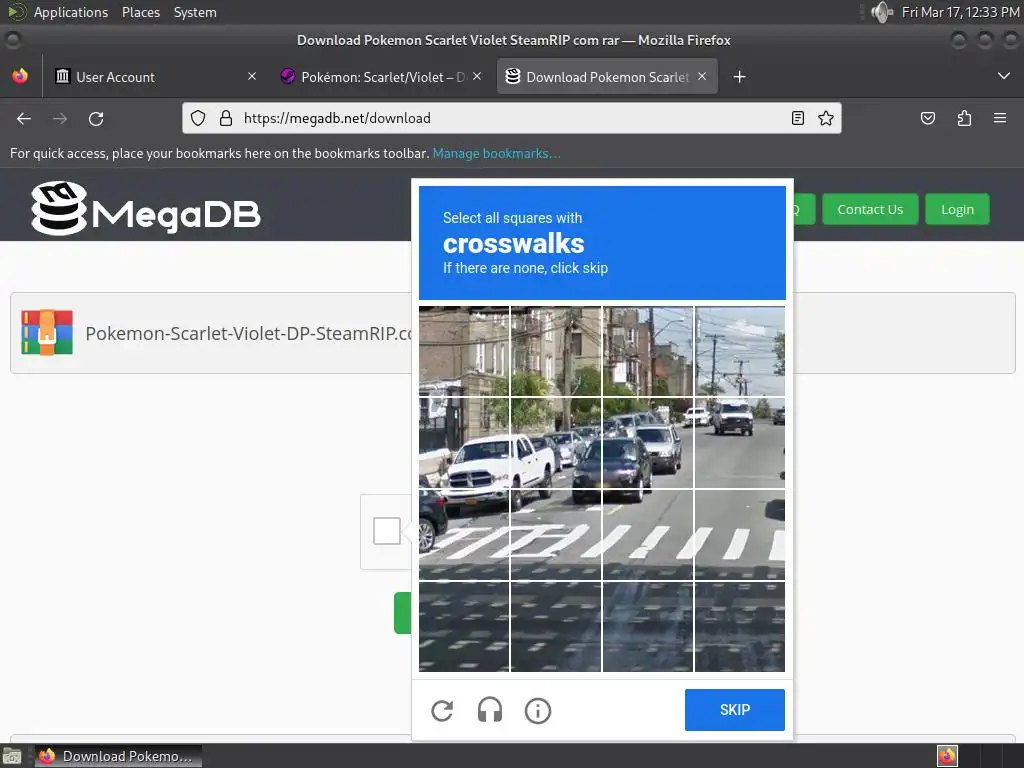Open the captcha info help icon
The height and width of the screenshot is (768, 1024).
point(538,711)
